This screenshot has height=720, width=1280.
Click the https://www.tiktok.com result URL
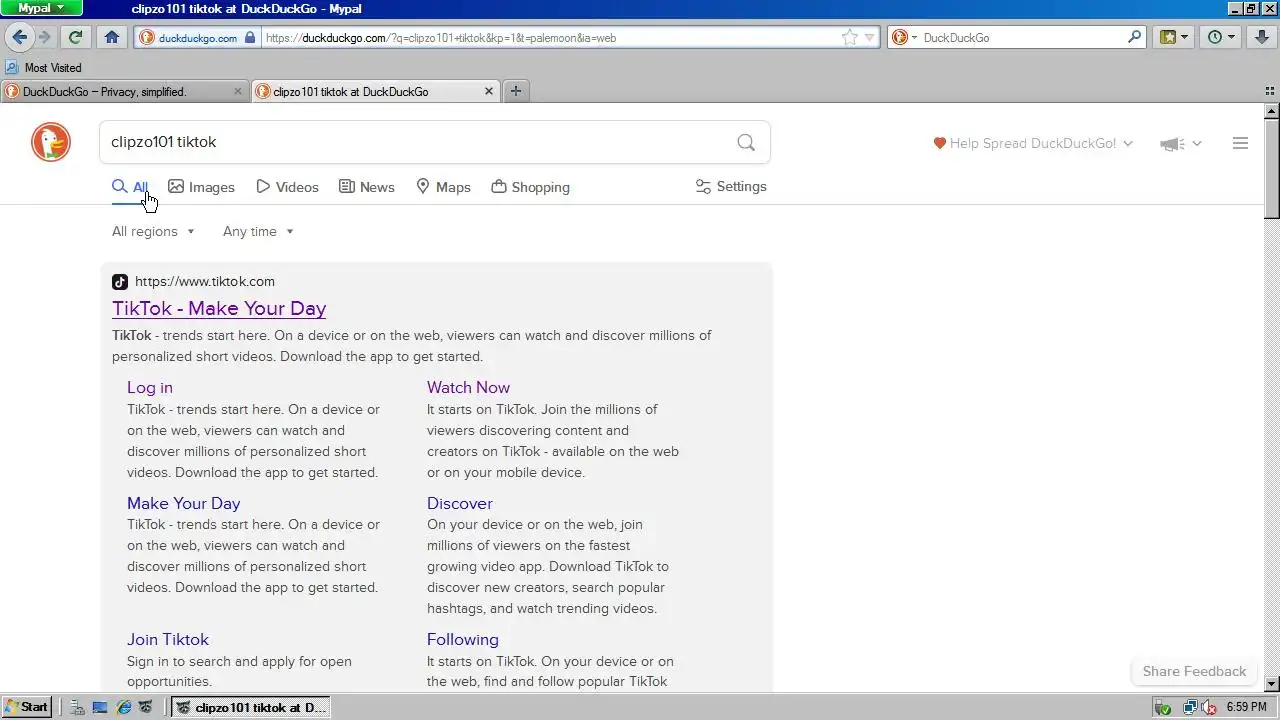coord(205,282)
